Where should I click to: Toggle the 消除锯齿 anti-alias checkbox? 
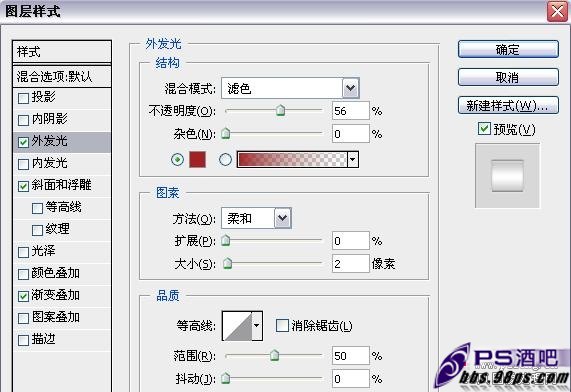pos(282,325)
